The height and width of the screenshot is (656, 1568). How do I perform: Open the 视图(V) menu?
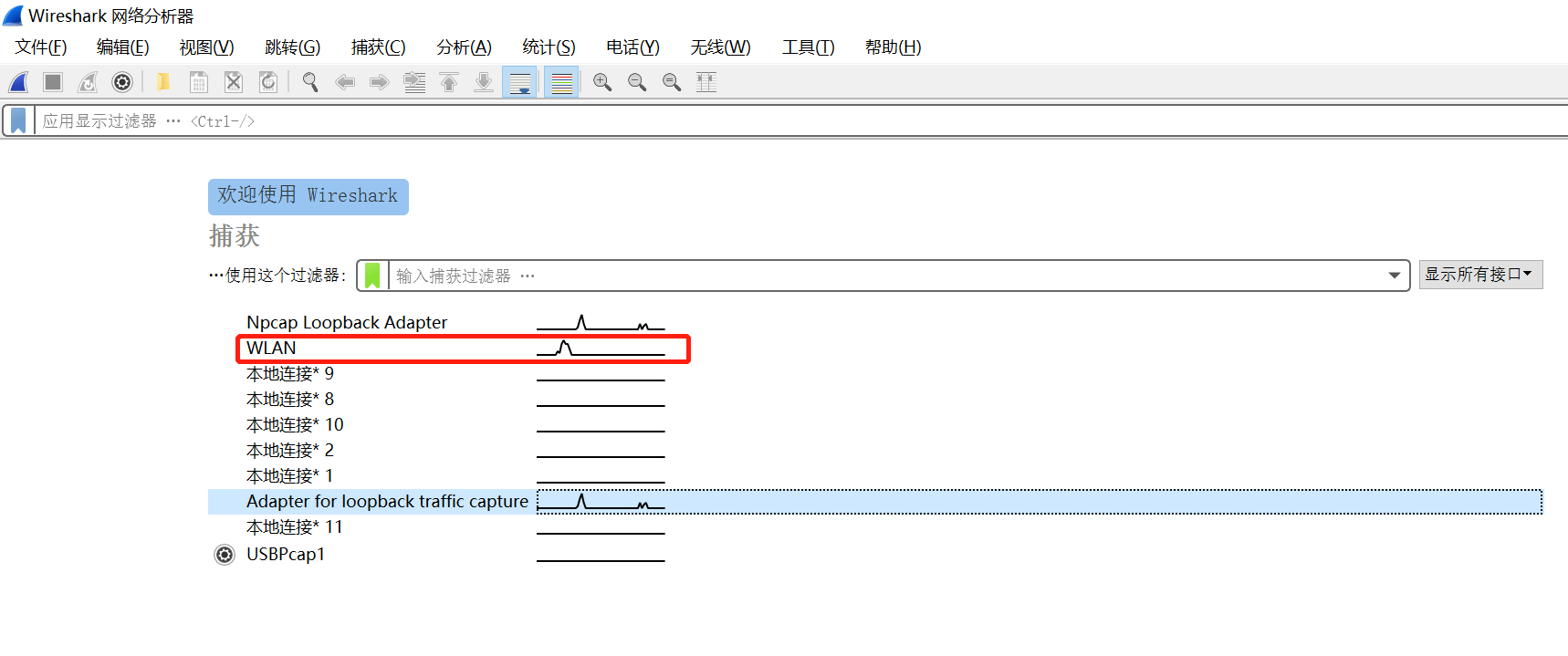coord(207,47)
